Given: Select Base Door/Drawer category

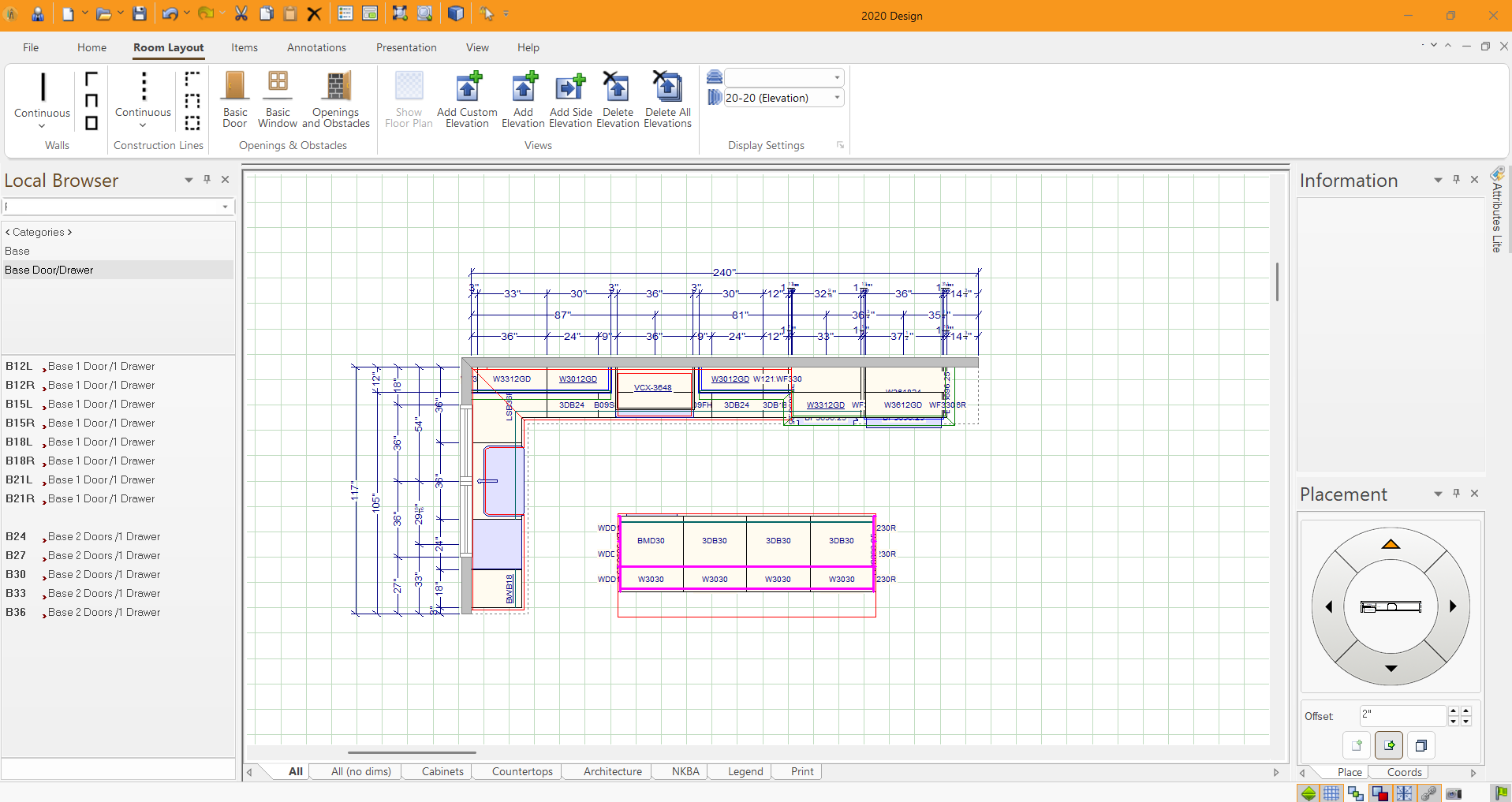Looking at the screenshot, I should tap(118, 270).
